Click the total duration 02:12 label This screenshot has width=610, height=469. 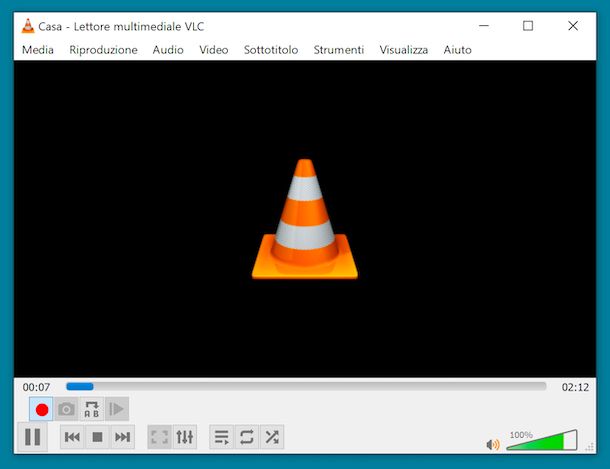(575, 387)
